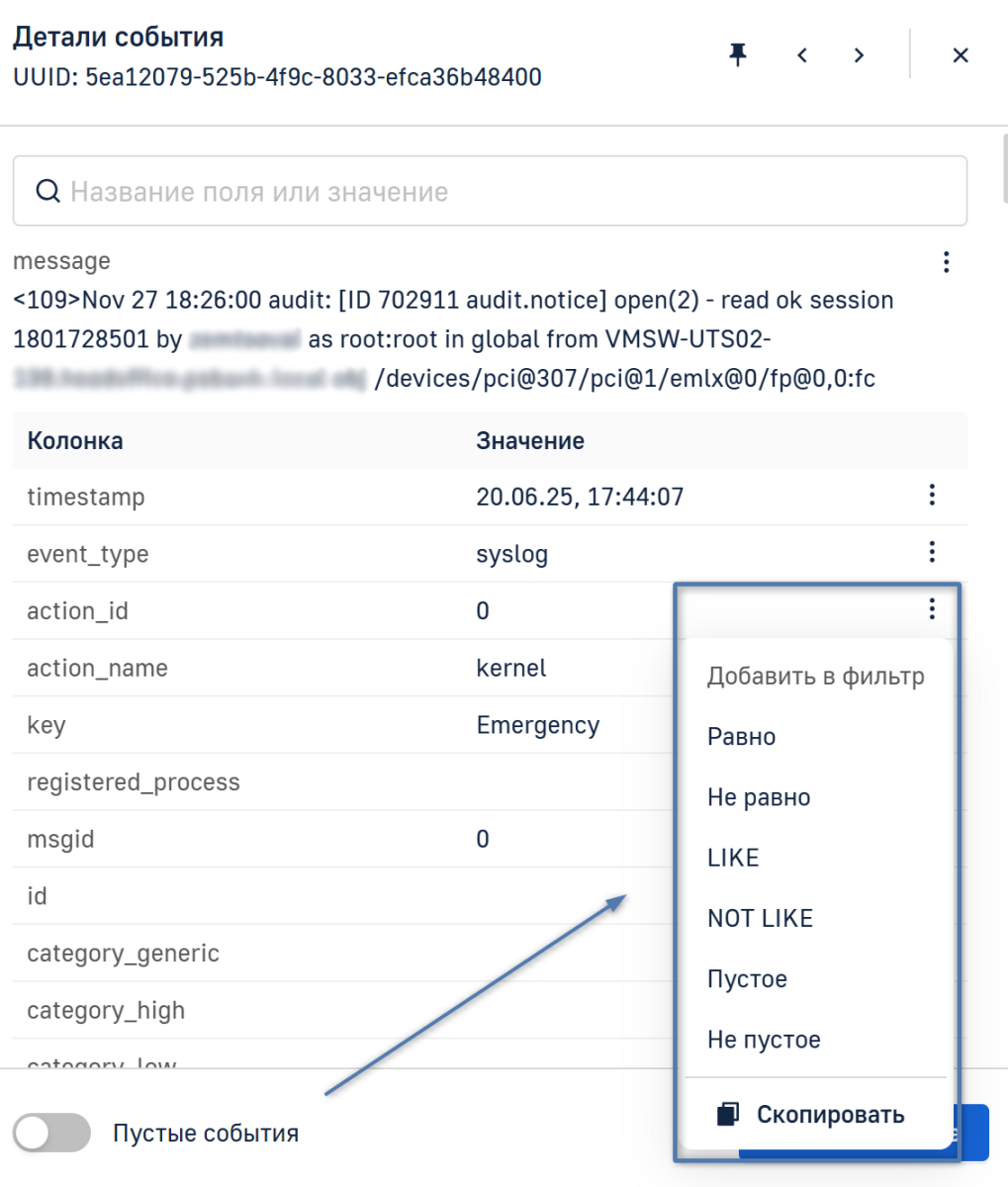Select 'Не пустое' filter option

point(764,1040)
